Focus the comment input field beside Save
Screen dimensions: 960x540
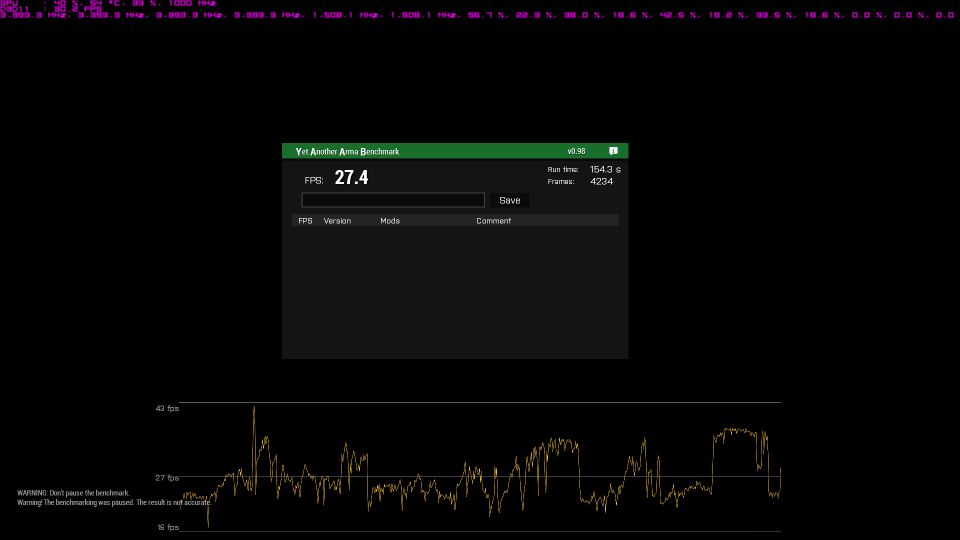coord(393,200)
